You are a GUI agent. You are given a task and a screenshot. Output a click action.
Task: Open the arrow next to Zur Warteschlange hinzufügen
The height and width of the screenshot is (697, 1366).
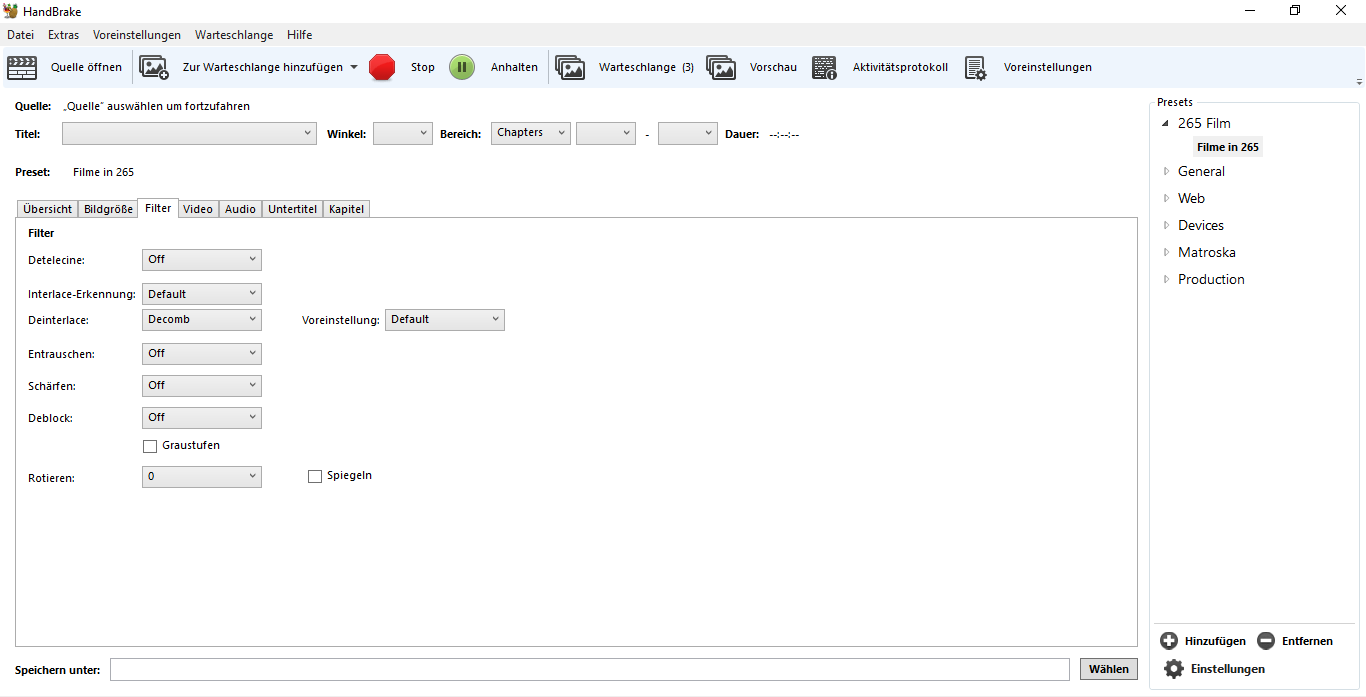[x=353, y=68]
